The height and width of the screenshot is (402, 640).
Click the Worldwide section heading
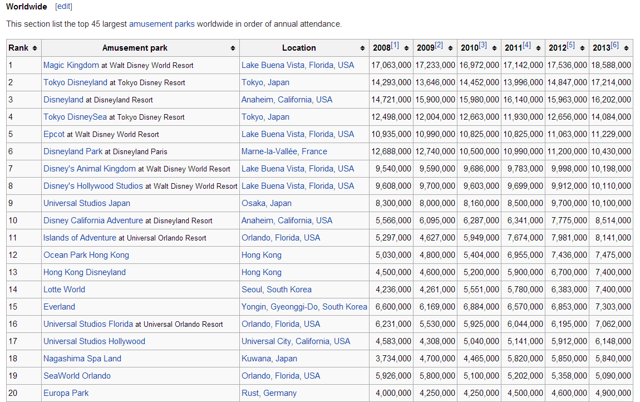(26, 7)
